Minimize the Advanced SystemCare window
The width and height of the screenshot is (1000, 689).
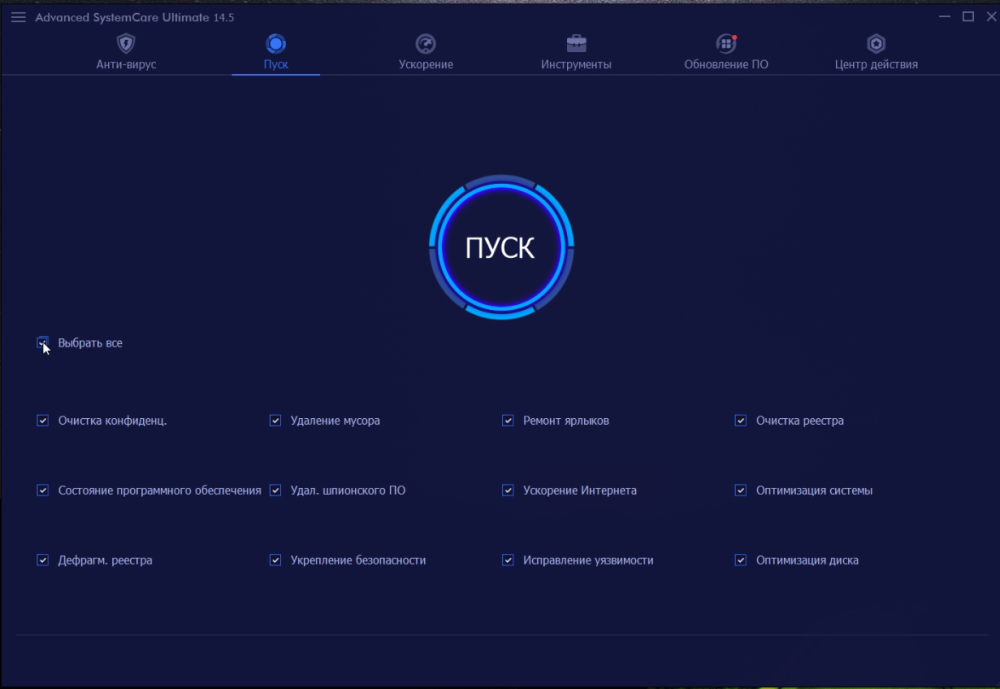click(944, 17)
